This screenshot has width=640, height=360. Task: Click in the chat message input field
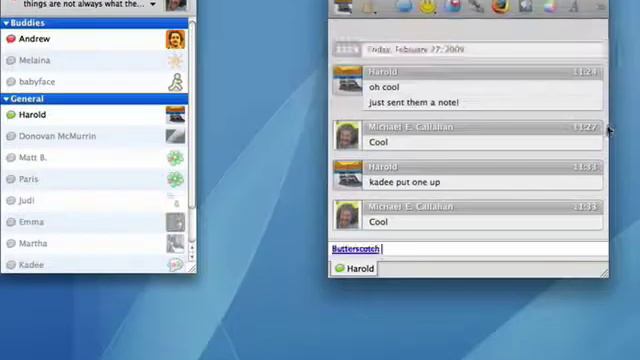(x=469, y=249)
